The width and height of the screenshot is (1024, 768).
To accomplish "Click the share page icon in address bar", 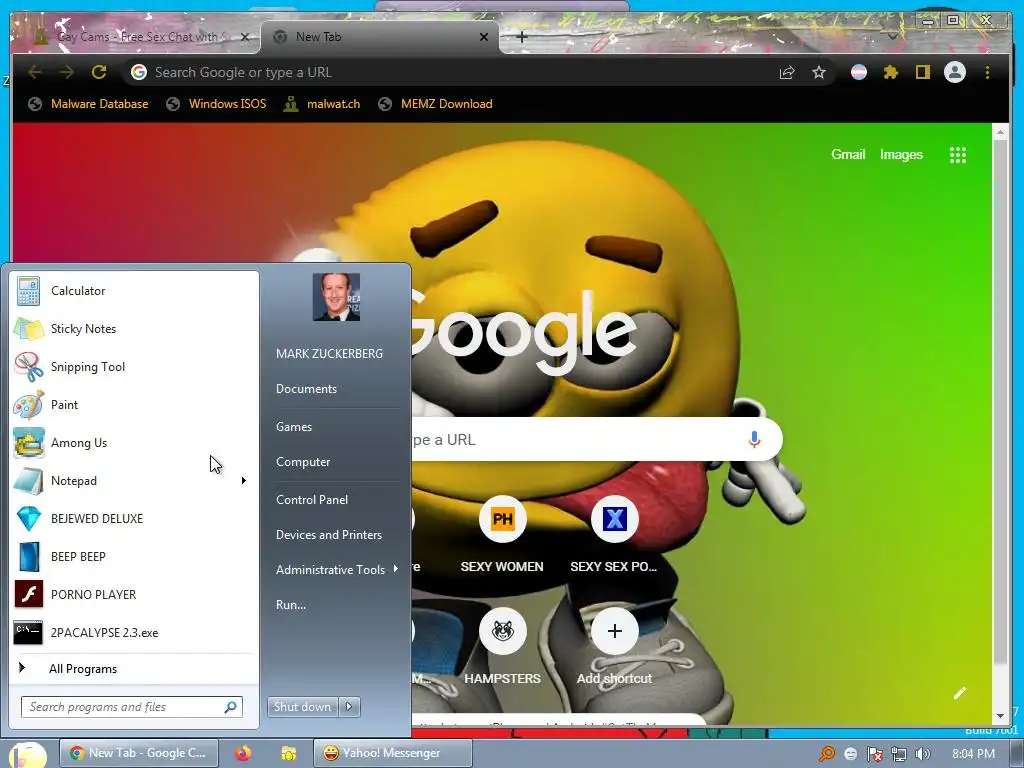I will [787, 72].
